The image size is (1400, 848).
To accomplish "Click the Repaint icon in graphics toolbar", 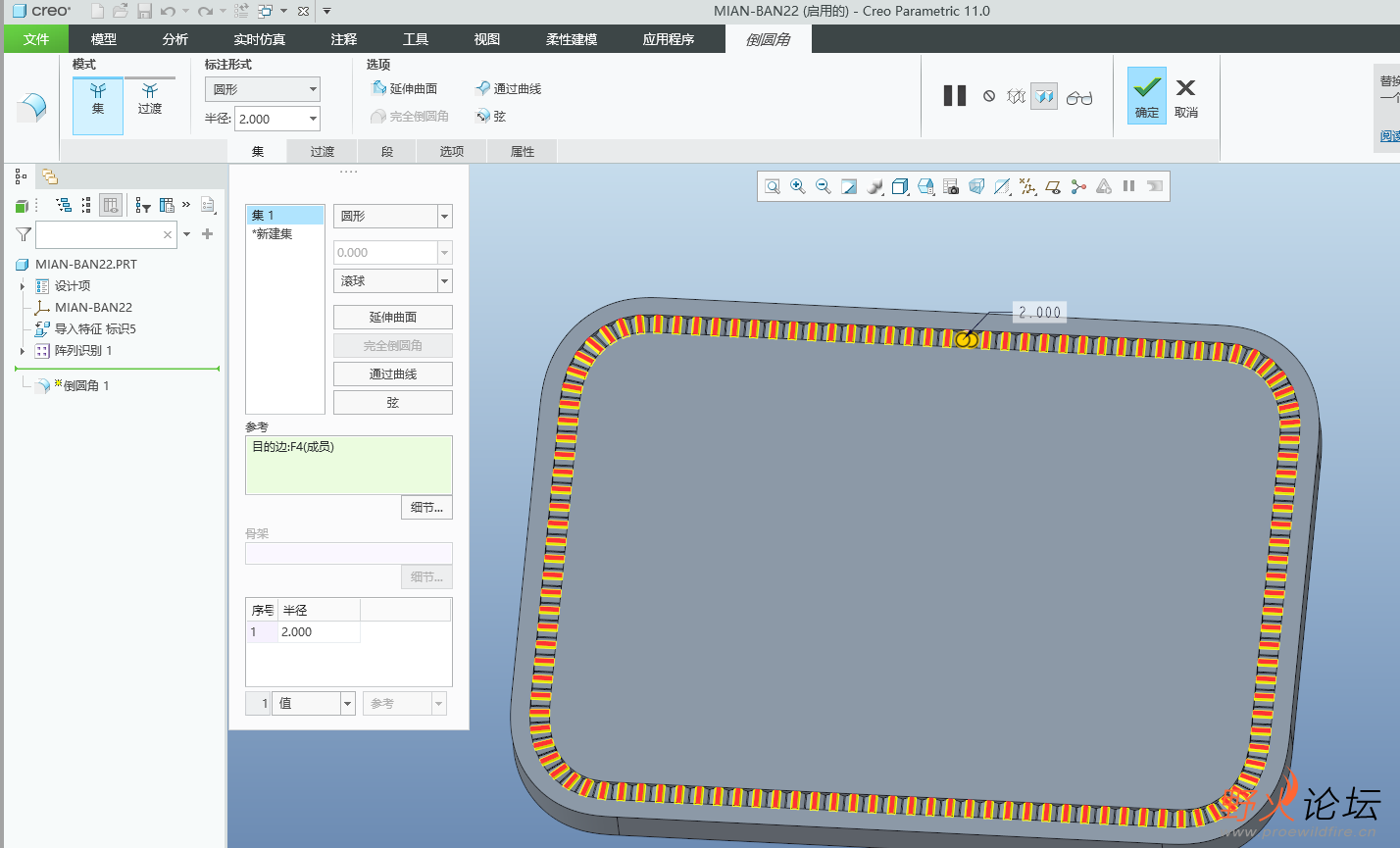I will click(849, 186).
